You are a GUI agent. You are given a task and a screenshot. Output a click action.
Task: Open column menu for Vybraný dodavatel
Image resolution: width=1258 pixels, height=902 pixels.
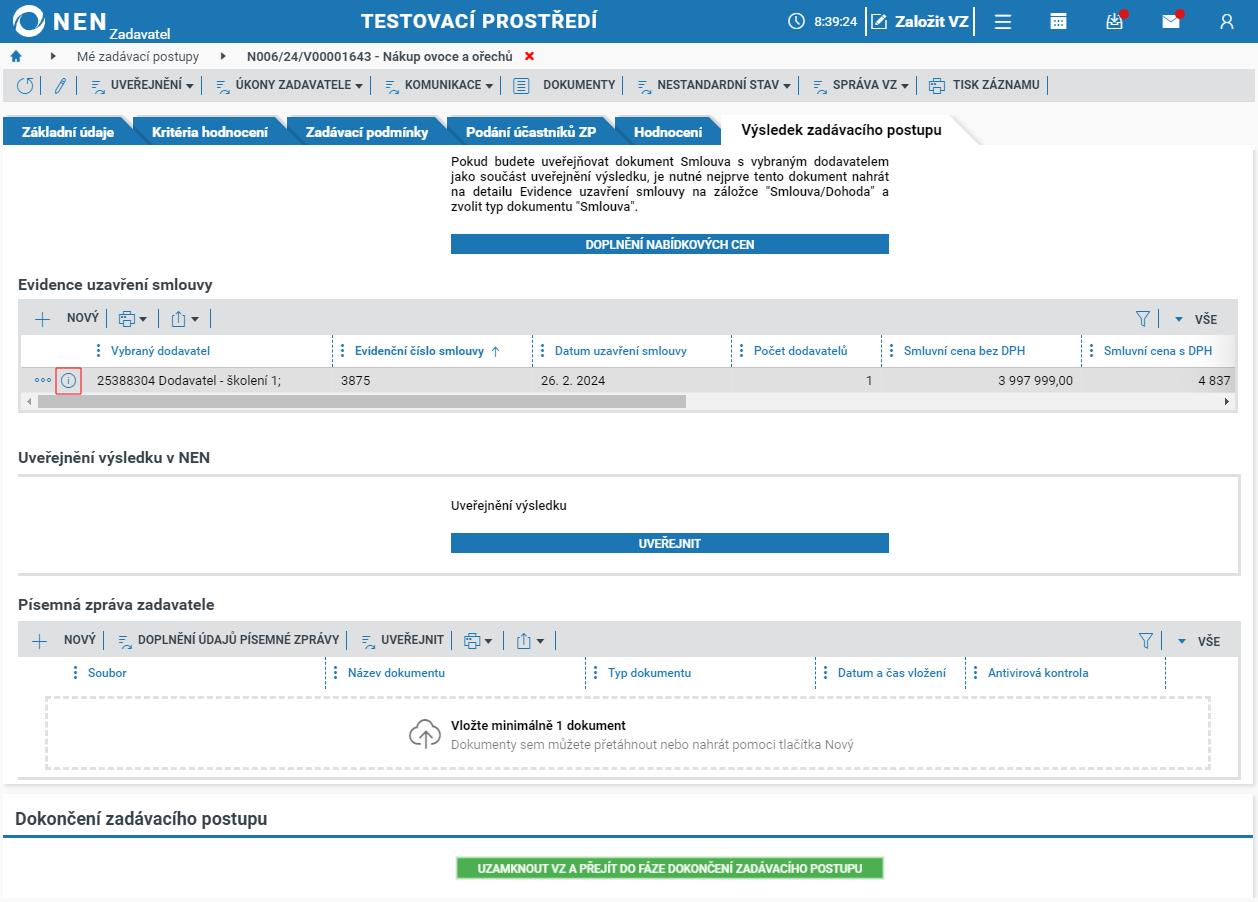click(x=98, y=351)
